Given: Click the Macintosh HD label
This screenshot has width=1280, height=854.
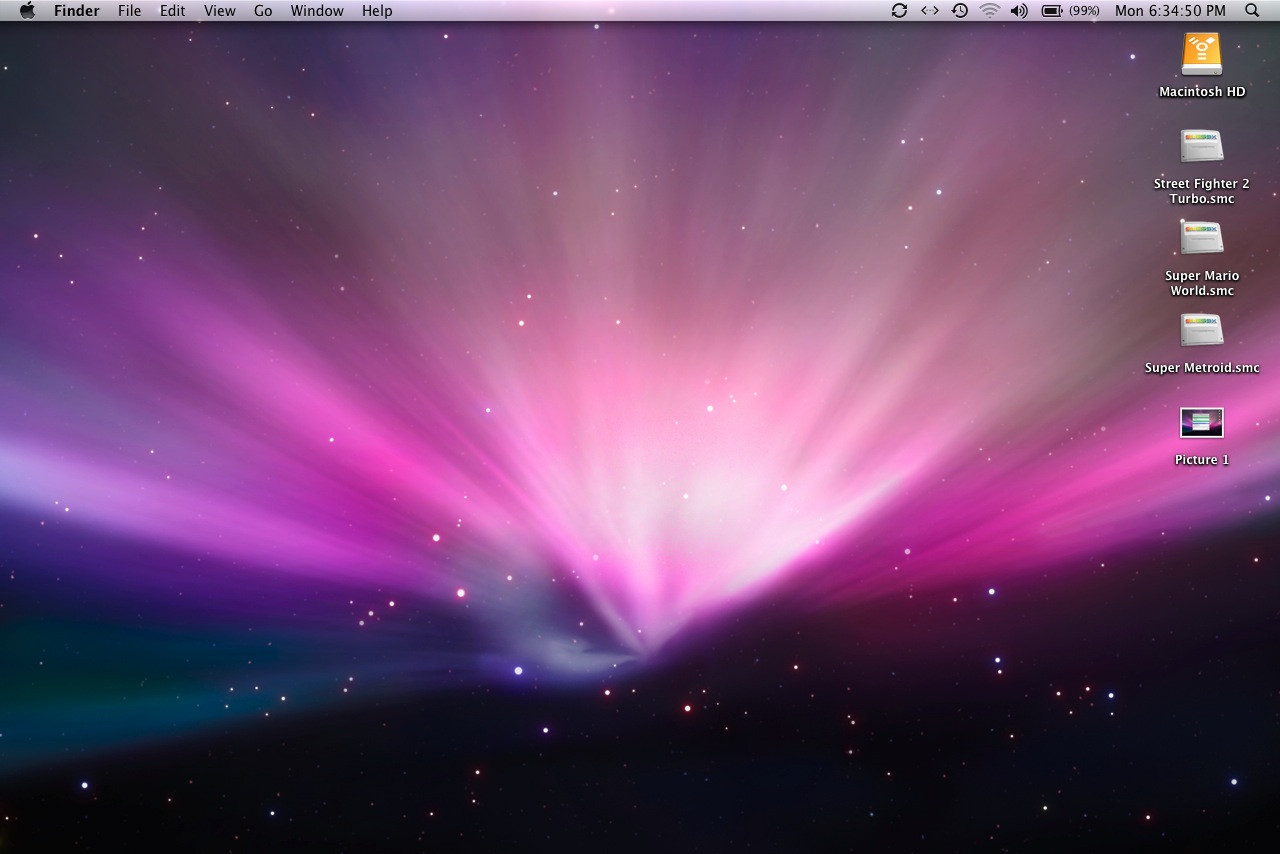Looking at the screenshot, I should point(1202,91).
